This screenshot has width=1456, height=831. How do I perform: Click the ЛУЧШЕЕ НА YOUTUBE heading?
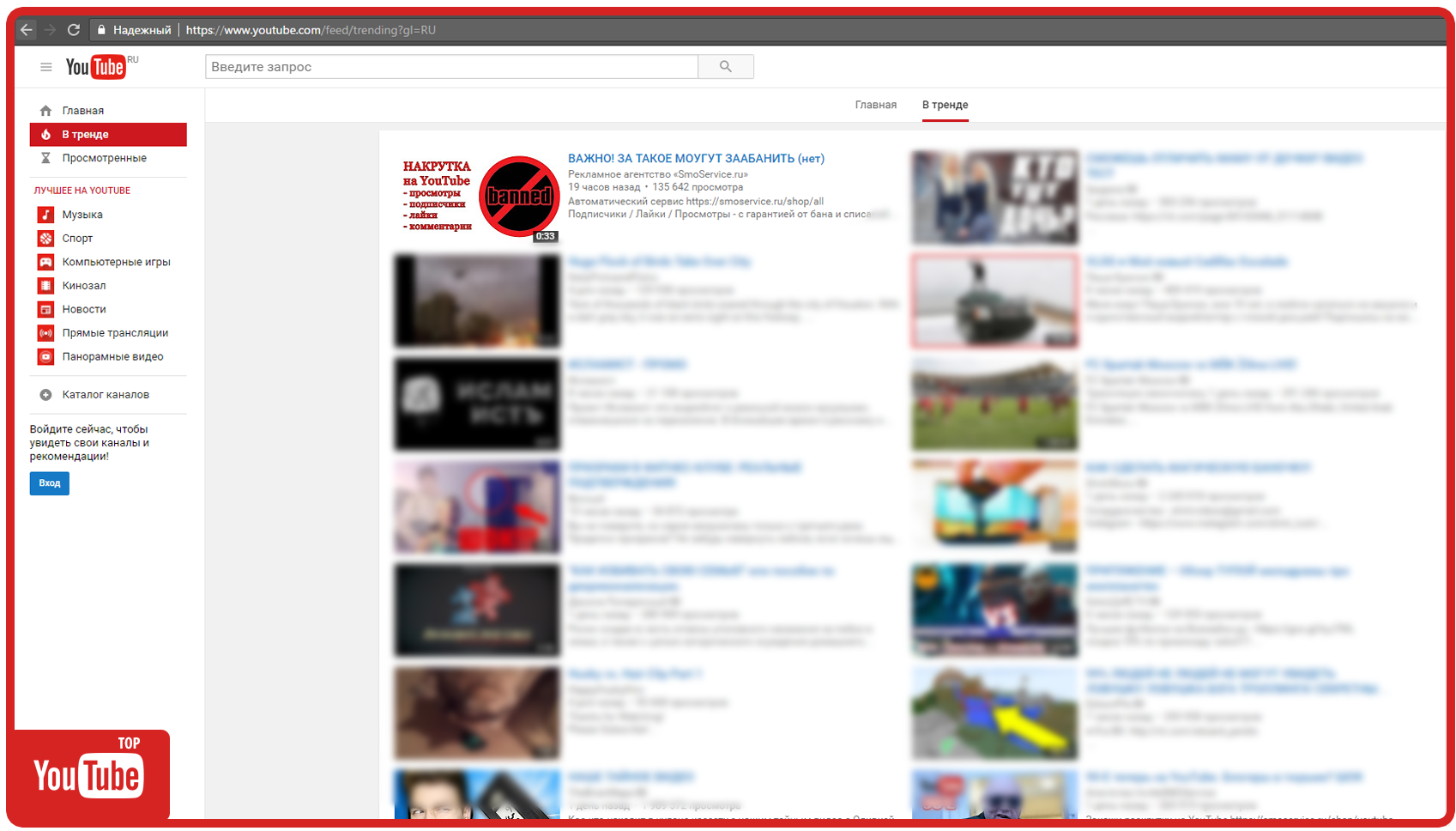(82, 191)
